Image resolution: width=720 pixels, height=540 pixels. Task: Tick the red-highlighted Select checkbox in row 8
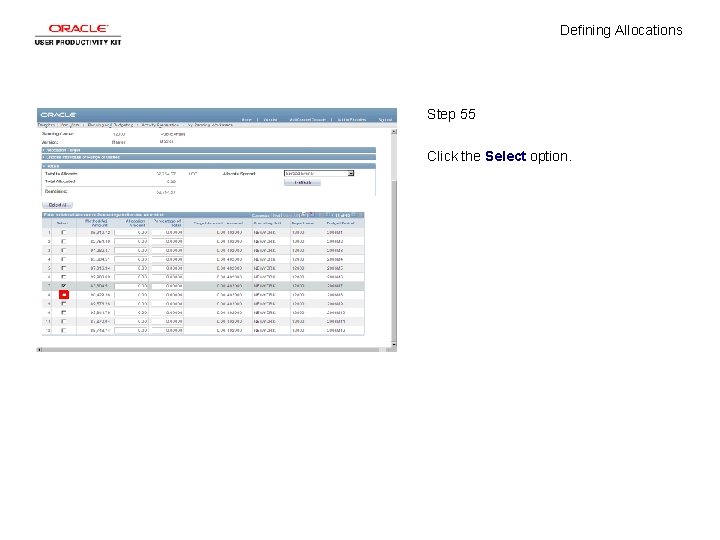click(x=64, y=295)
